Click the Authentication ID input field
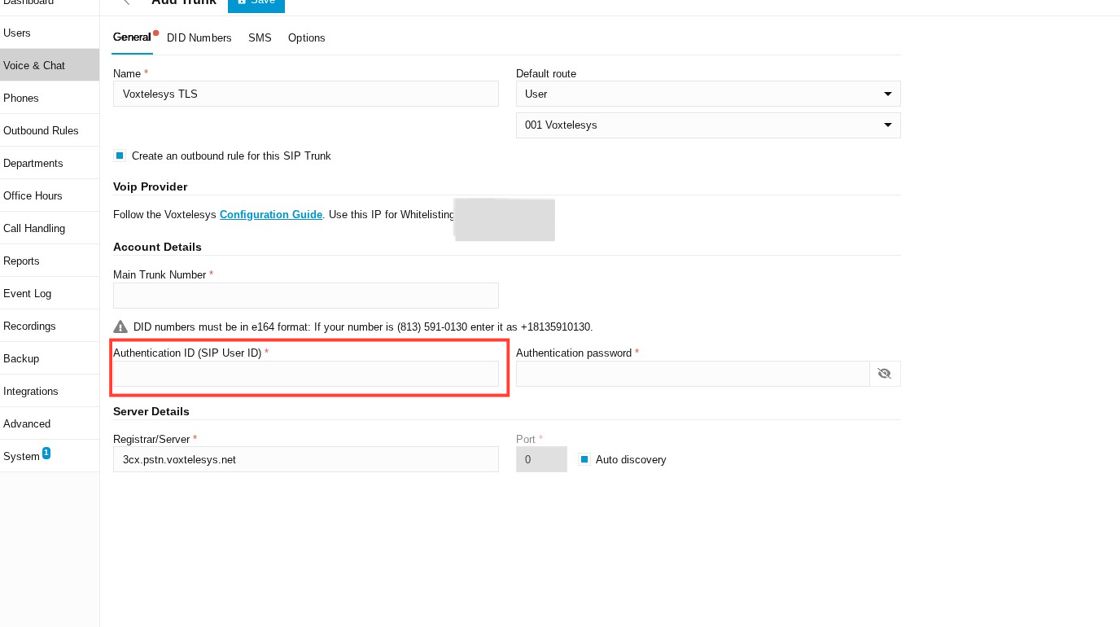This screenshot has width=1120, height=627. tap(306, 373)
